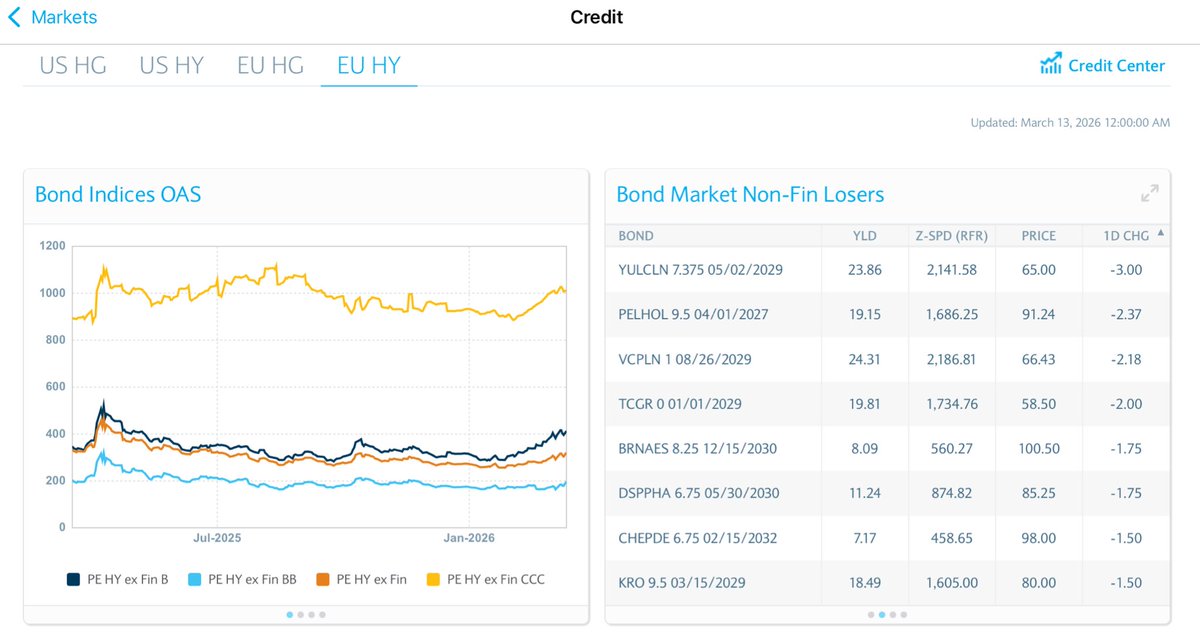Go to fourth page dot of Bond Indices OAS
The width and height of the screenshot is (1200, 637).
click(x=323, y=615)
